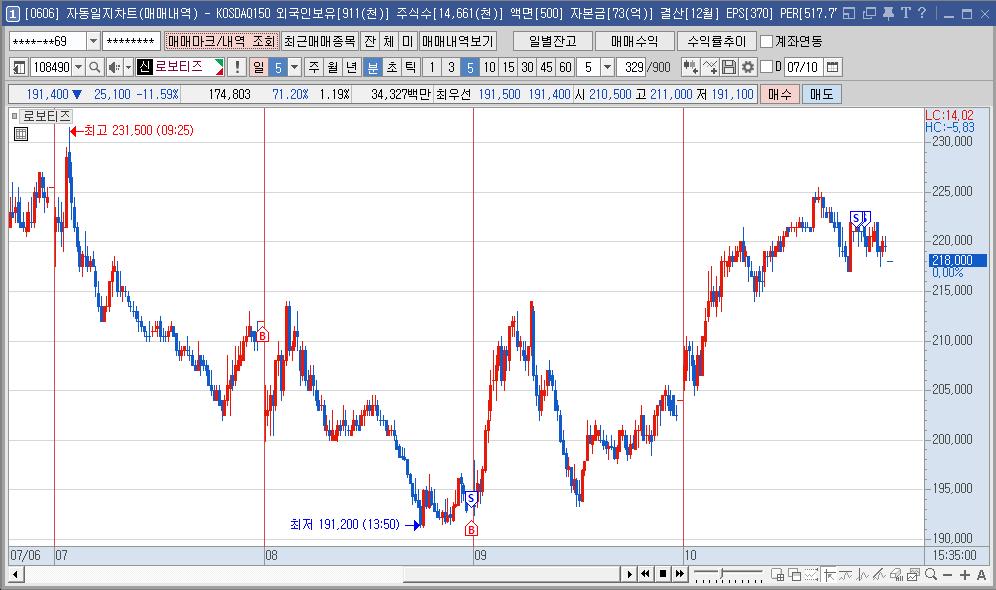The height and width of the screenshot is (590, 996).
Task: Open the 일 5 period dropdown arrow
Action: tap(294, 67)
